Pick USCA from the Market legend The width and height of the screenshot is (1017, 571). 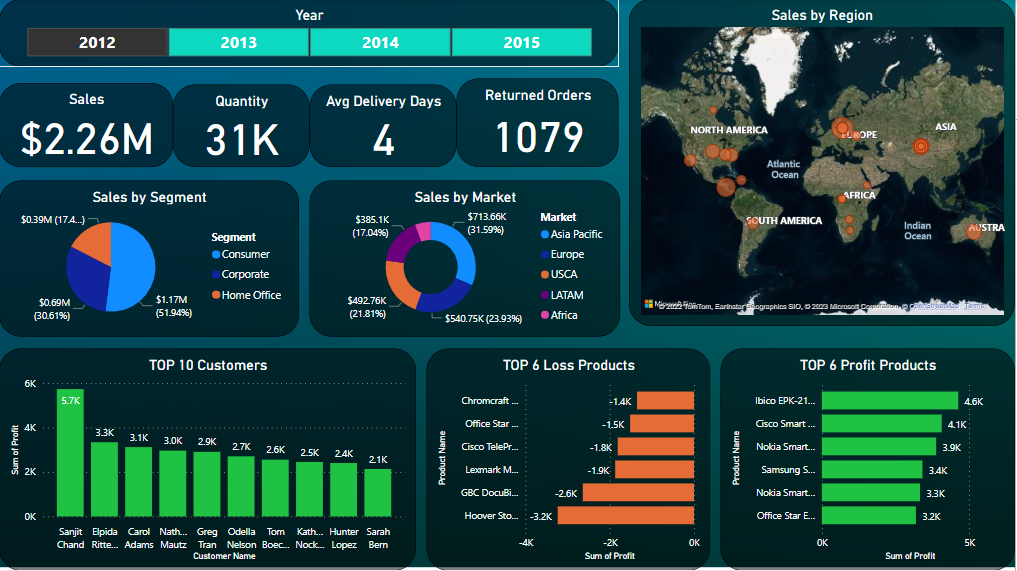click(564, 275)
